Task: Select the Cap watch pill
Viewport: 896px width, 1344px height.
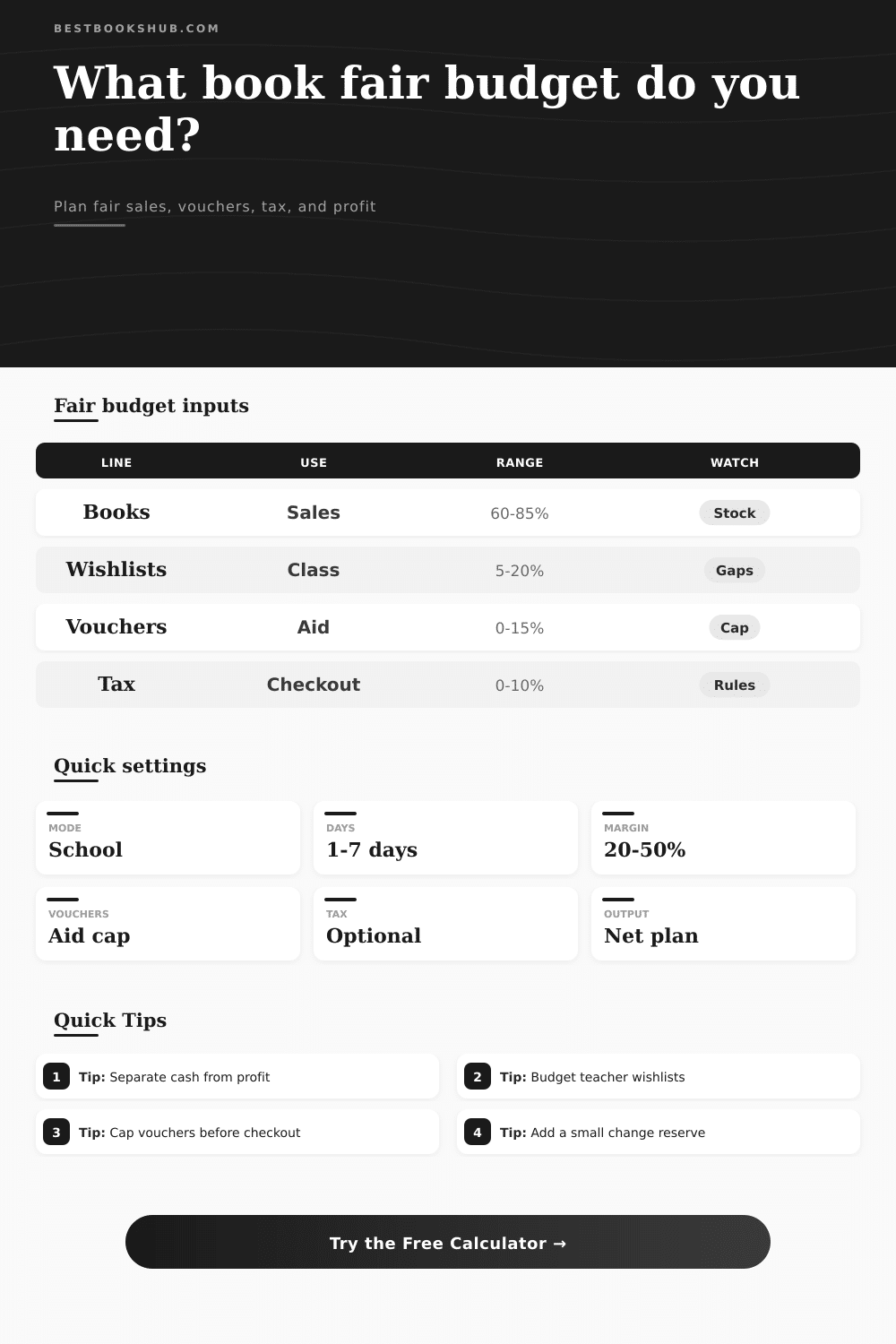Action: click(x=735, y=627)
